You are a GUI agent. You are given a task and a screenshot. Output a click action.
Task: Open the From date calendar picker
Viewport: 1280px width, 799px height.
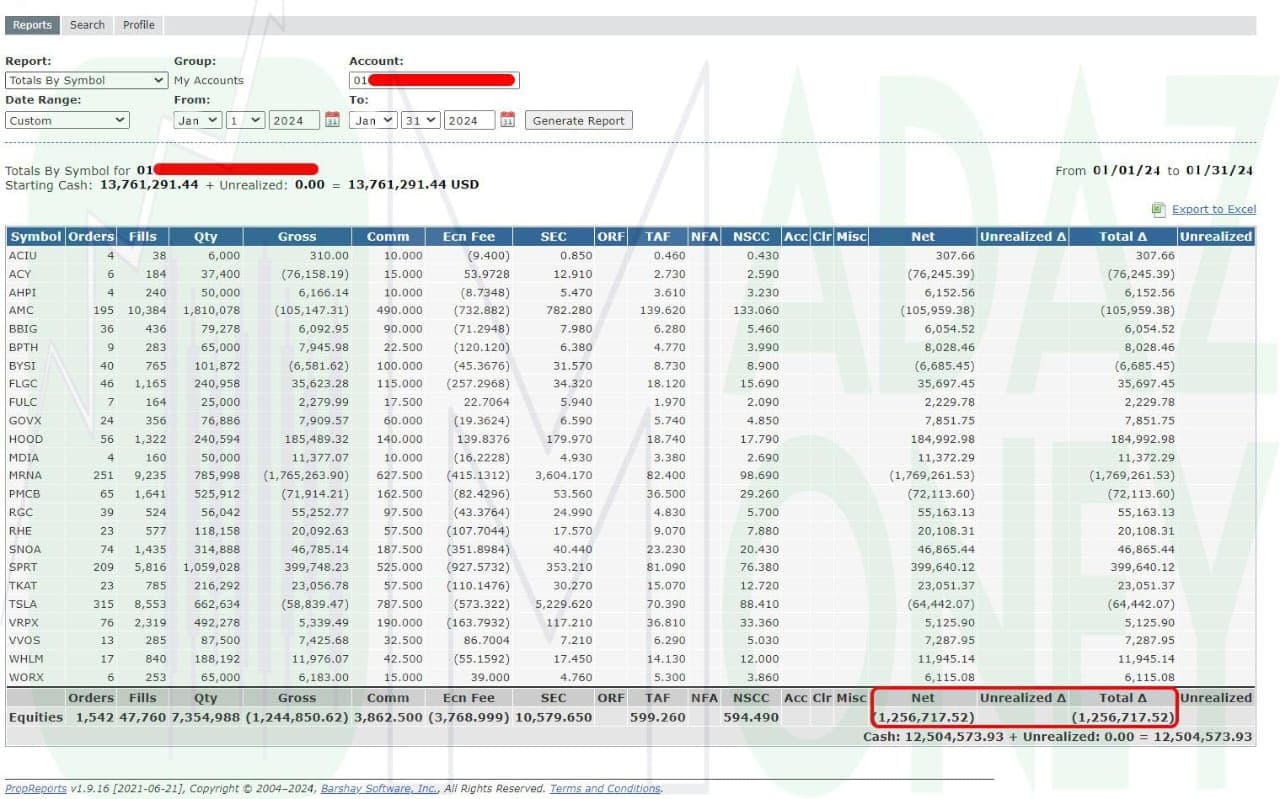pos(331,119)
